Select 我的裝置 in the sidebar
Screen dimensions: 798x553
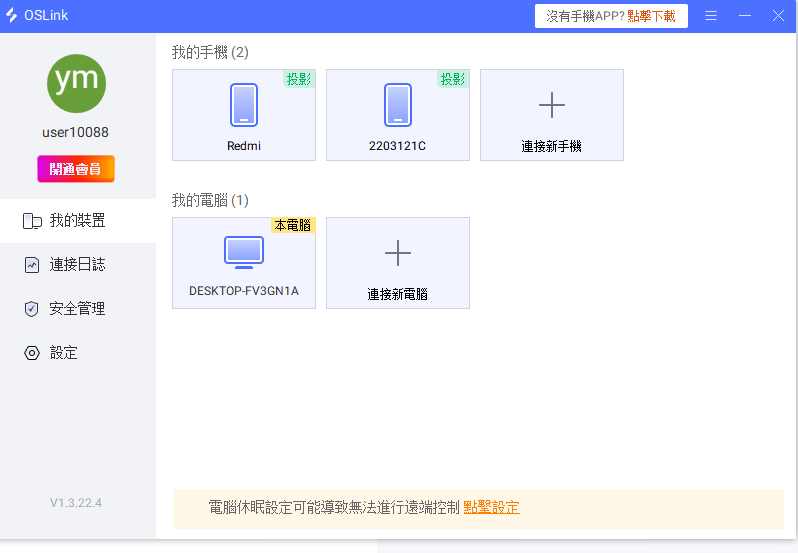(x=77, y=221)
